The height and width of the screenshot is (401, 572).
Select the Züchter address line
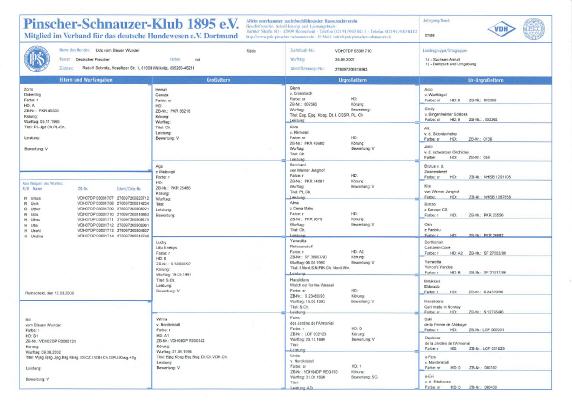(138, 68)
